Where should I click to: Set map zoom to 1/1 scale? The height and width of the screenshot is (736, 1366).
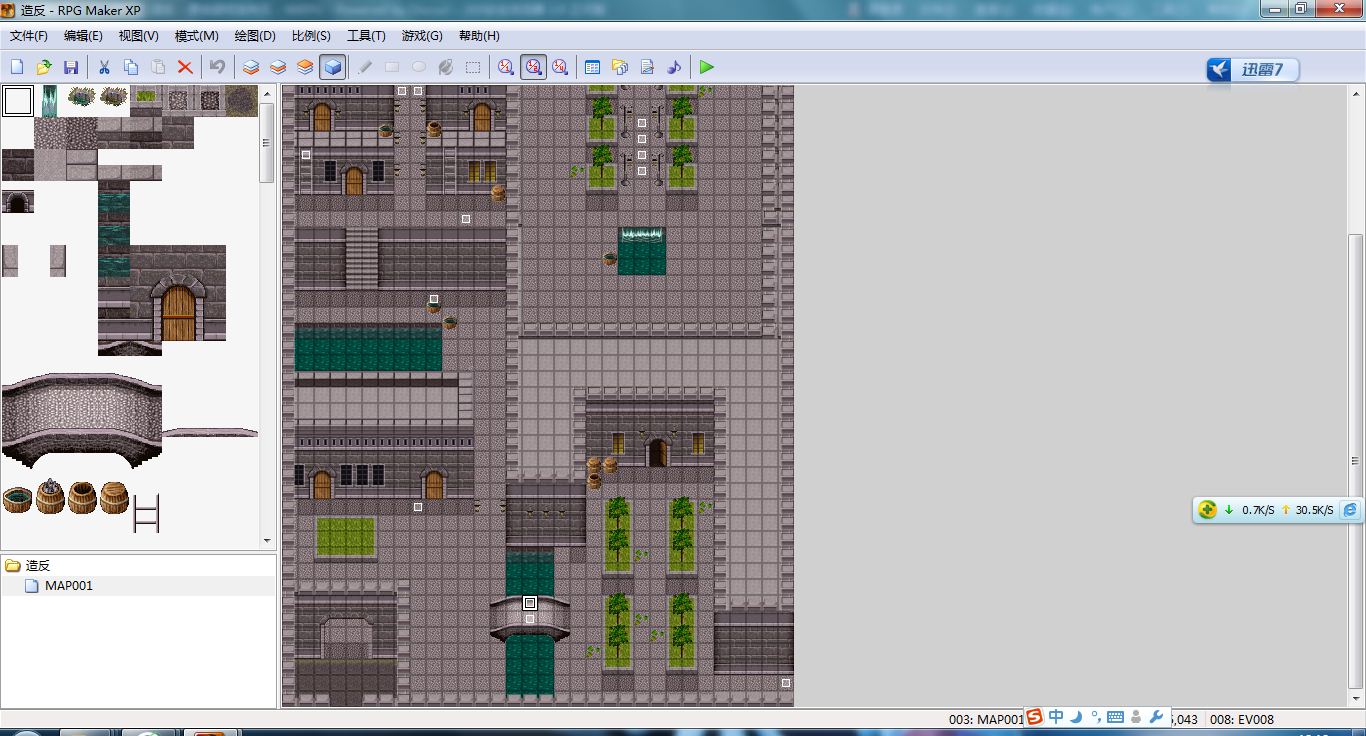pos(506,67)
